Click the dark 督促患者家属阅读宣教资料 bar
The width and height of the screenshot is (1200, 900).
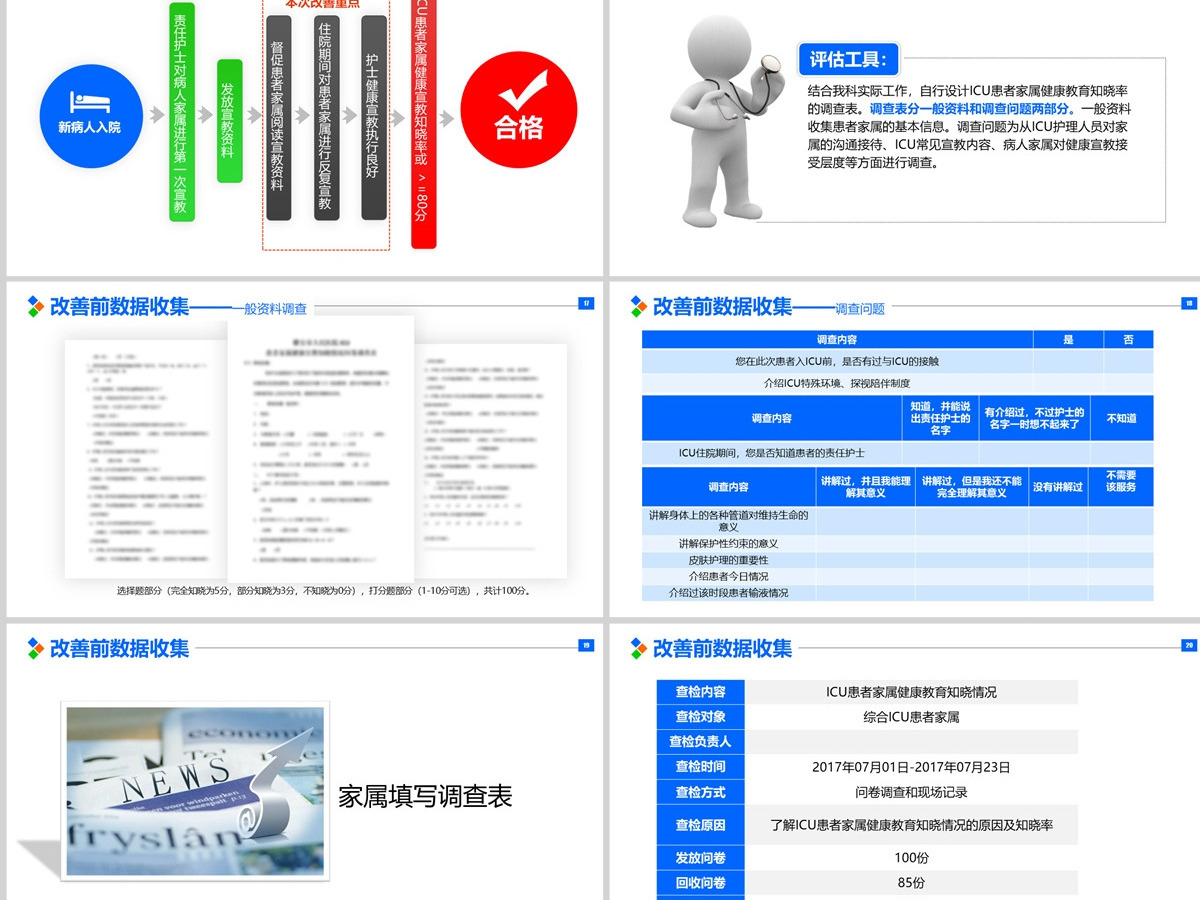279,117
